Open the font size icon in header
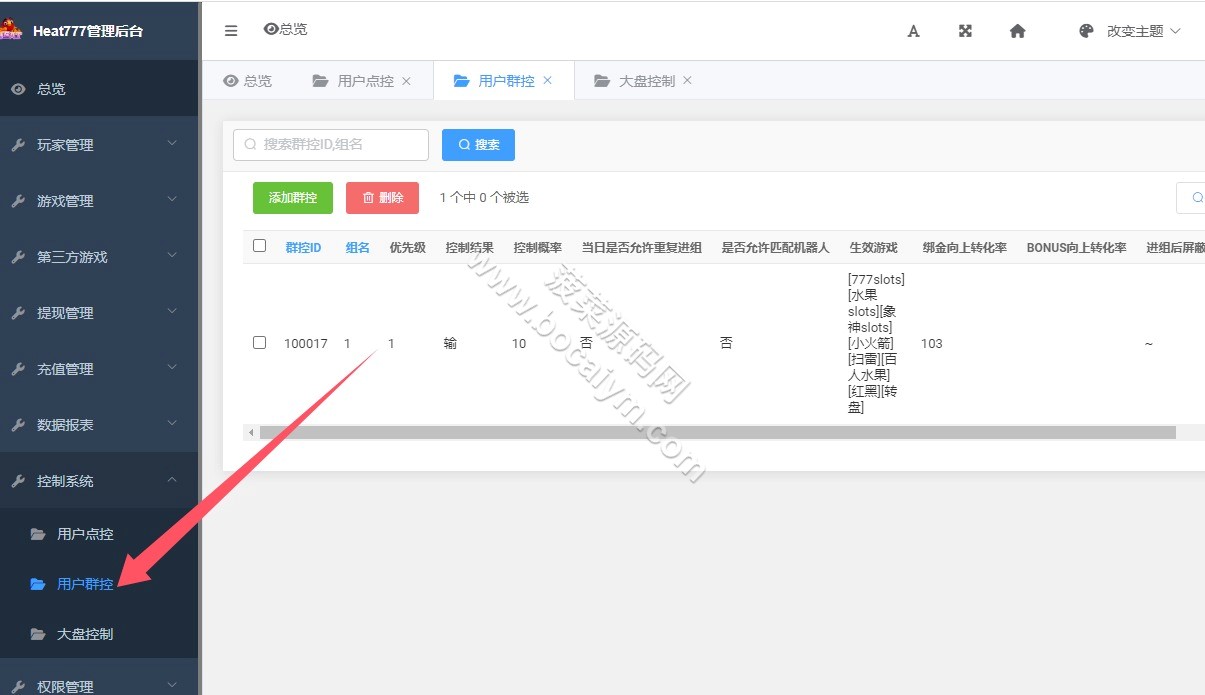Image resolution: width=1205 pixels, height=695 pixels. pos(913,31)
